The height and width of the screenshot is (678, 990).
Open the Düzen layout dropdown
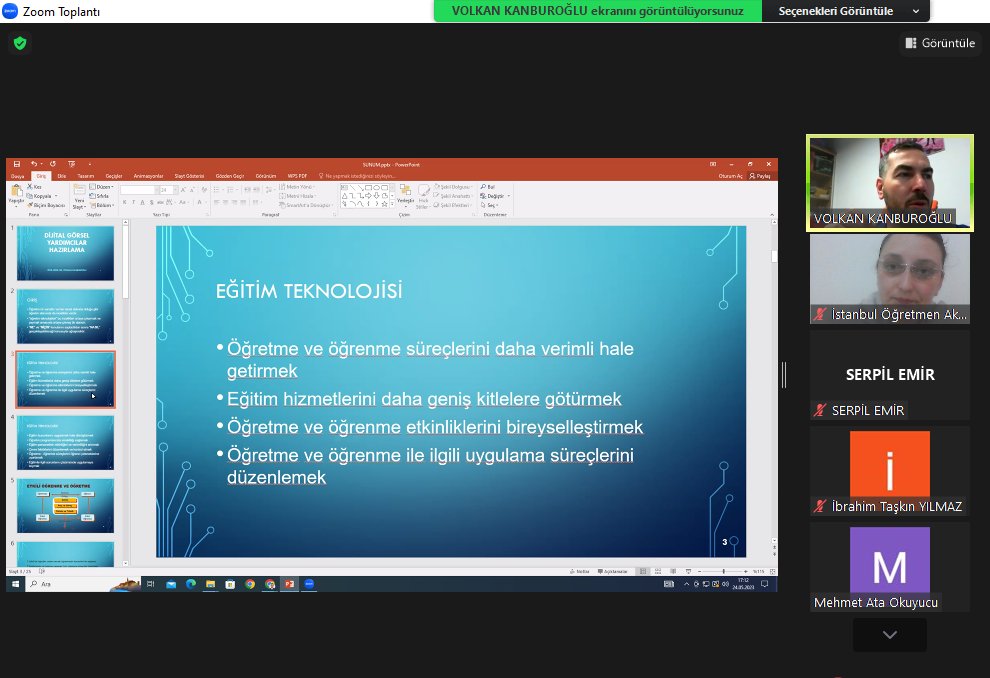point(102,187)
